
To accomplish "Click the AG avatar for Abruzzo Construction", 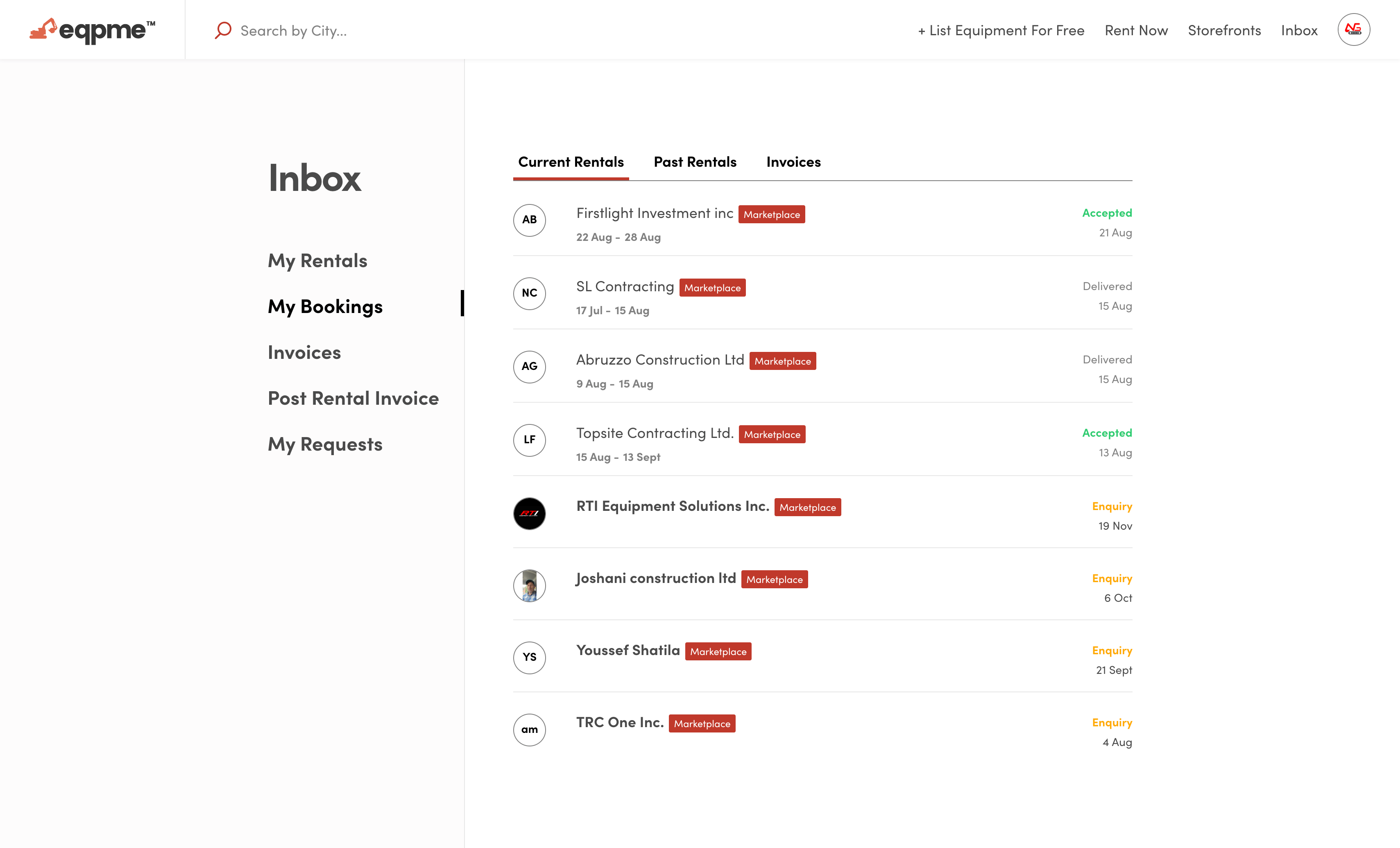I will (x=529, y=367).
